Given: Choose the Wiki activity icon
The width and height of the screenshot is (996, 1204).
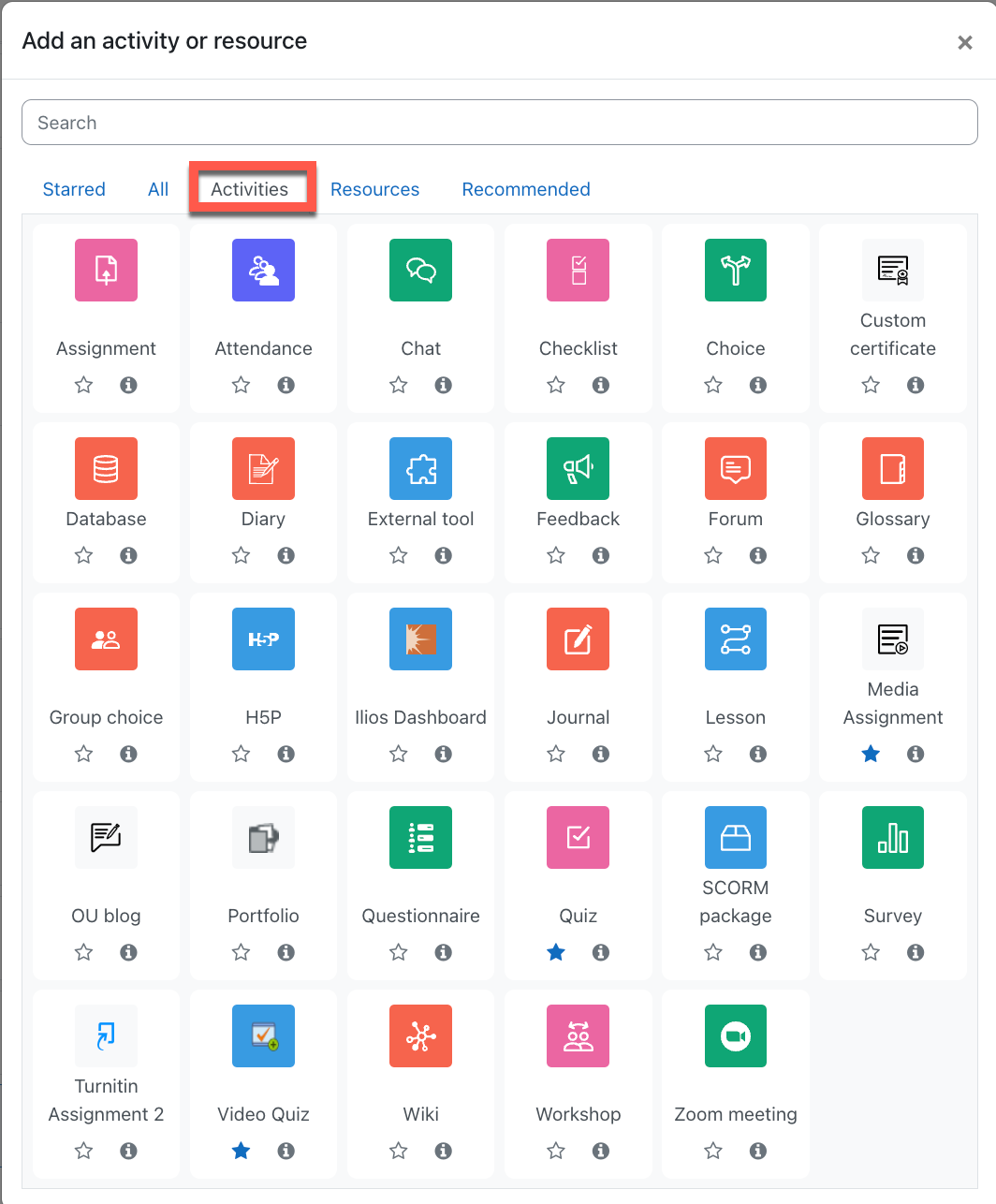Looking at the screenshot, I should click(420, 1035).
